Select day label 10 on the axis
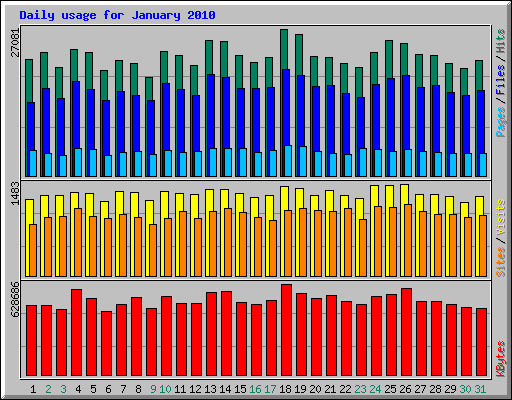The width and height of the screenshot is (512, 400). point(165,389)
